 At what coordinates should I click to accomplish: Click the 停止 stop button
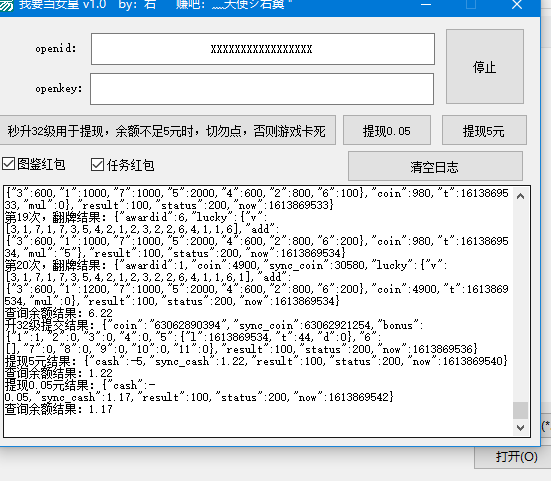point(485,67)
